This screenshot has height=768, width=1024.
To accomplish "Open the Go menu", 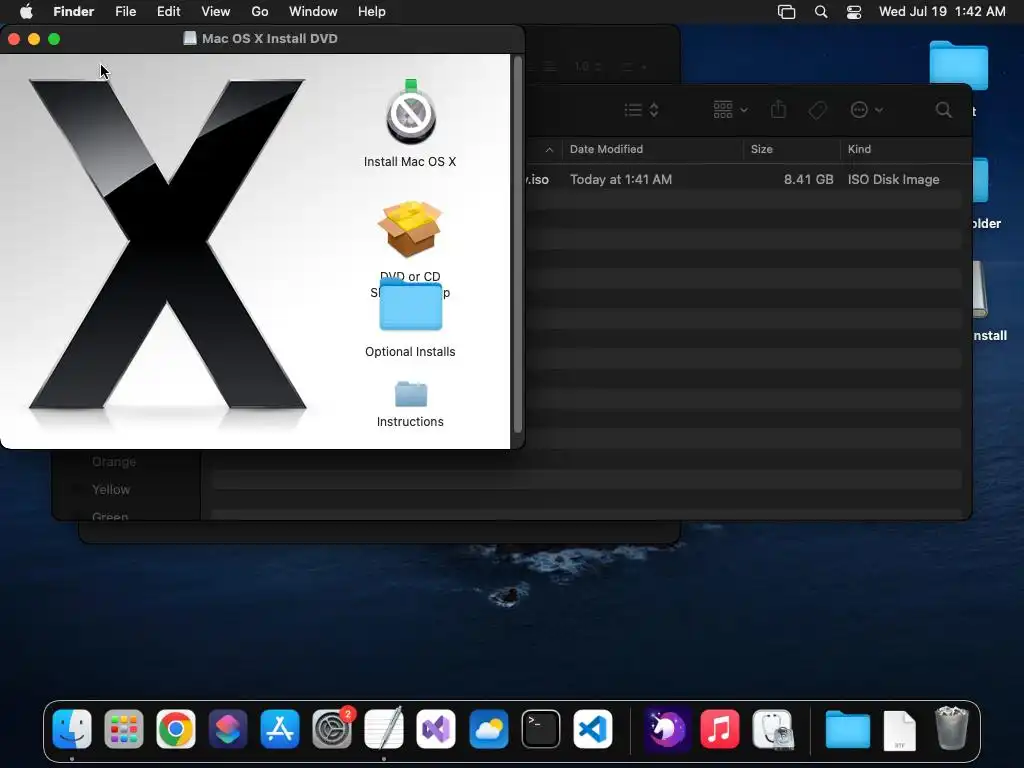I will pyautogui.click(x=260, y=12).
